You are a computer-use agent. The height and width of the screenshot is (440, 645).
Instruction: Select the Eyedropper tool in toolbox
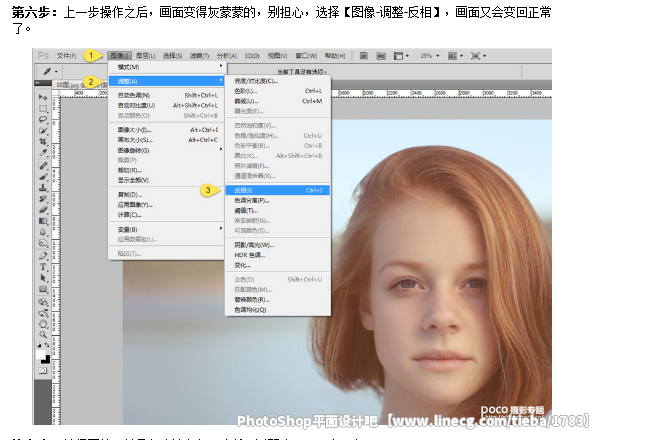[43, 153]
